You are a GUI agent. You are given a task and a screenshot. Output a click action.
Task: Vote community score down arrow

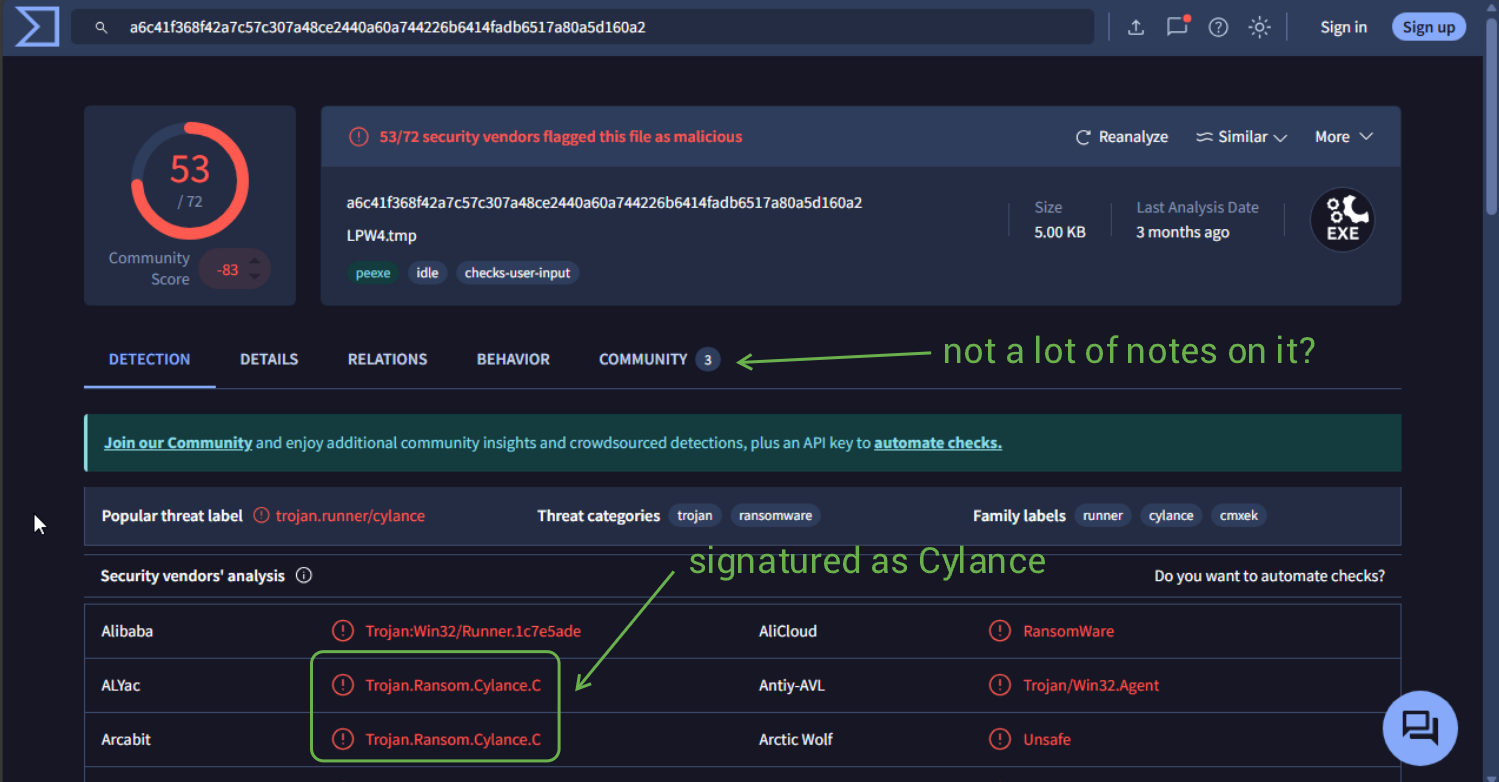click(255, 276)
